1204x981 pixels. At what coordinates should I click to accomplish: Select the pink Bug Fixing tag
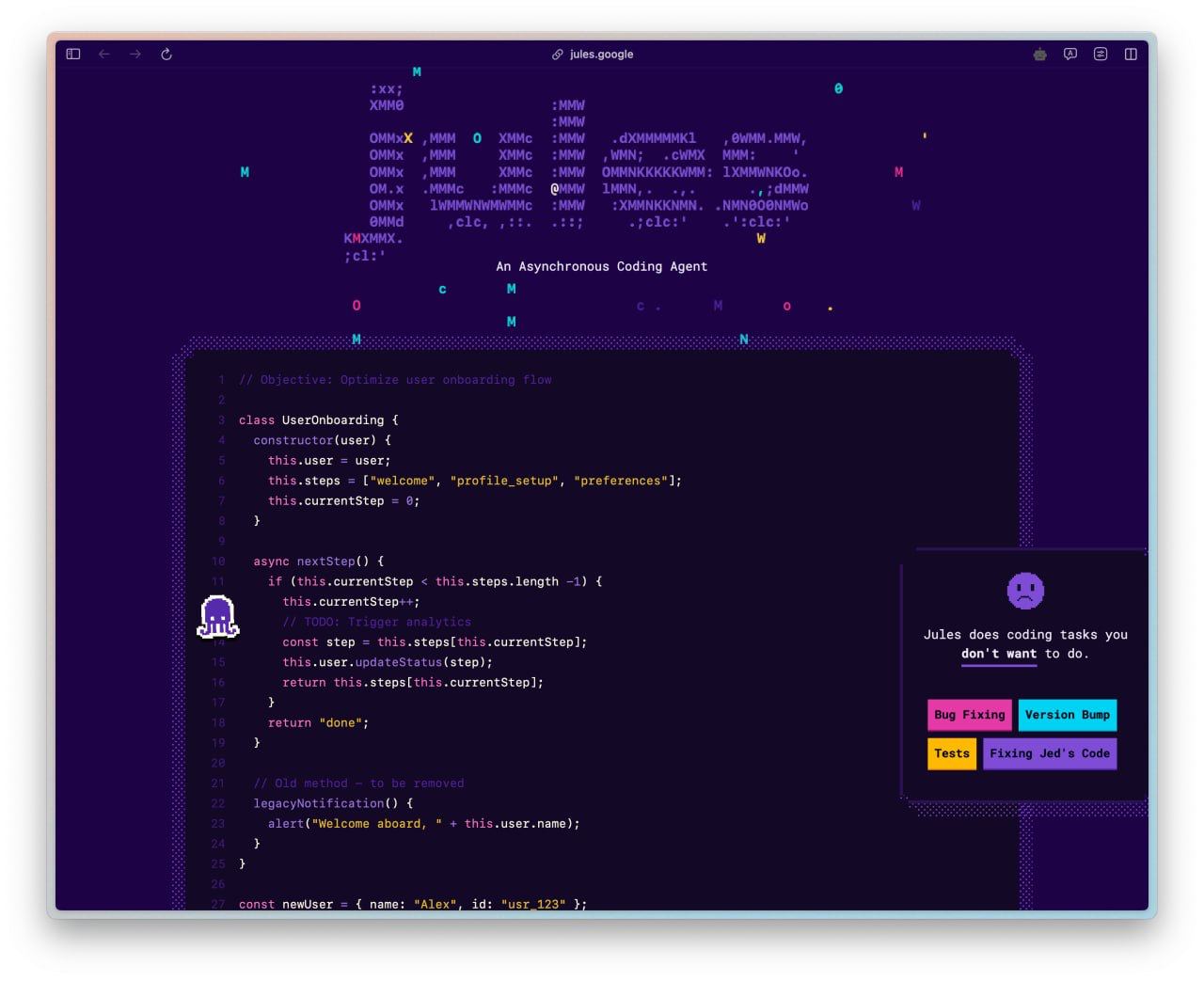pyautogui.click(x=969, y=715)
